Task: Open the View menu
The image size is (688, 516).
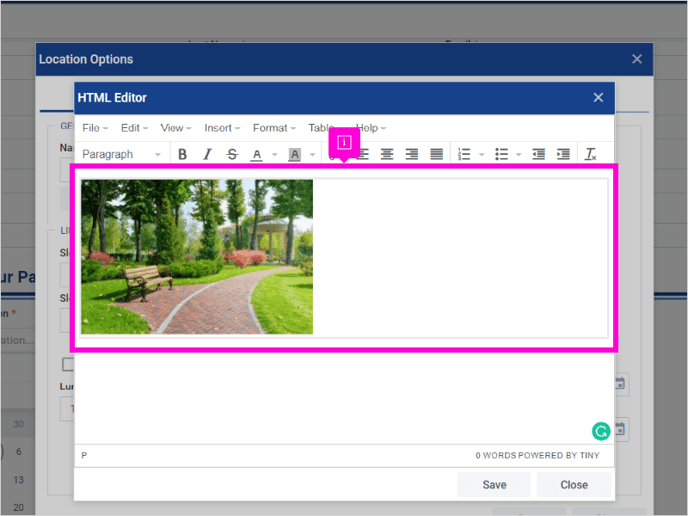Action: (176, 128)
